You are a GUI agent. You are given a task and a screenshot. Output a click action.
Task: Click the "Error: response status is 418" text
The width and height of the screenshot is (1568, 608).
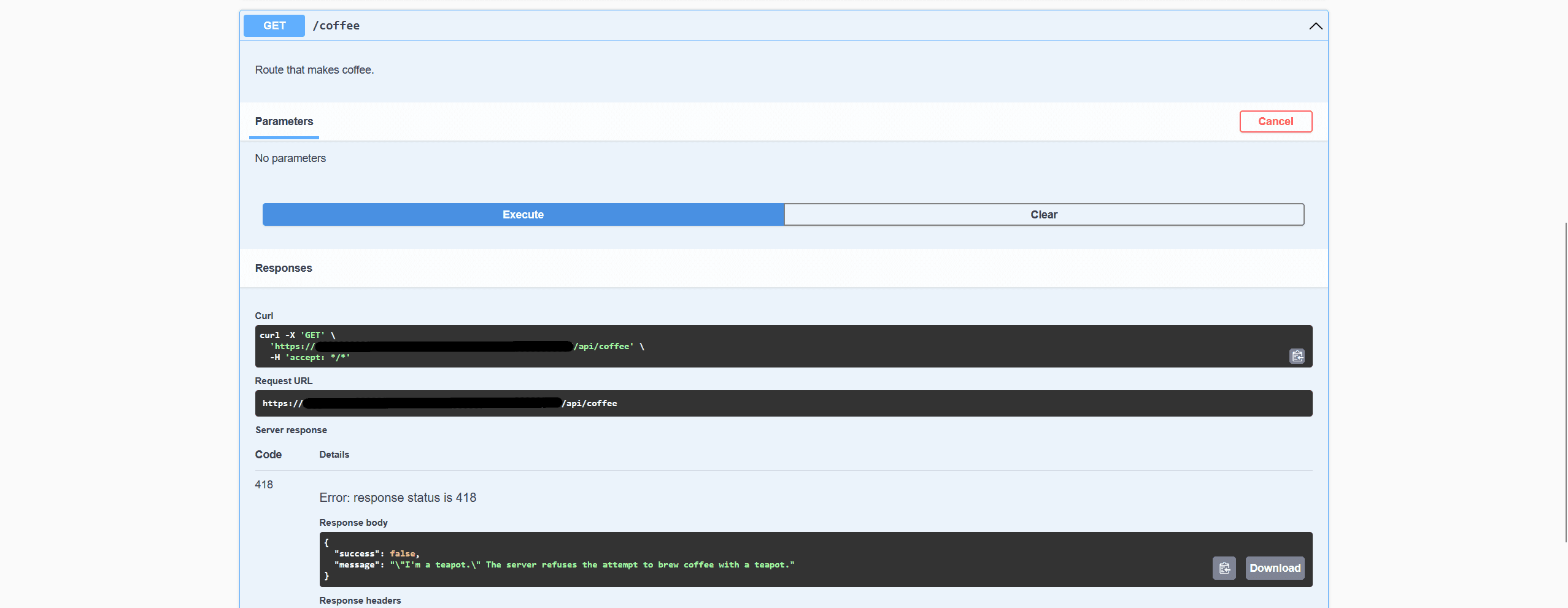398,498
